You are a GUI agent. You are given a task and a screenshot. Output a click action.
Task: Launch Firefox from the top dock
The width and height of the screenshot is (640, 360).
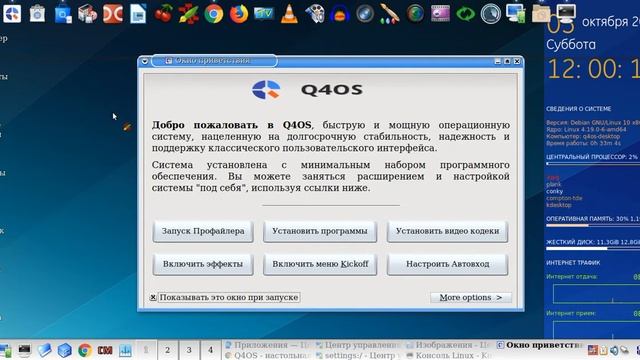pyautogui.click(x=239, y=14)
